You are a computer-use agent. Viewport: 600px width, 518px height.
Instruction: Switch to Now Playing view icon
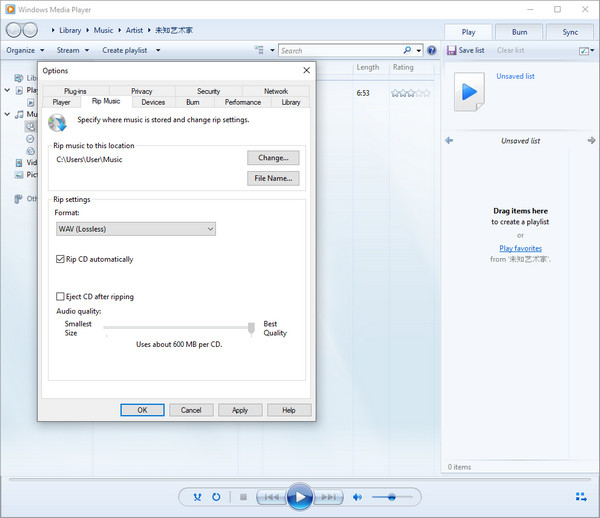pos(581,497)
